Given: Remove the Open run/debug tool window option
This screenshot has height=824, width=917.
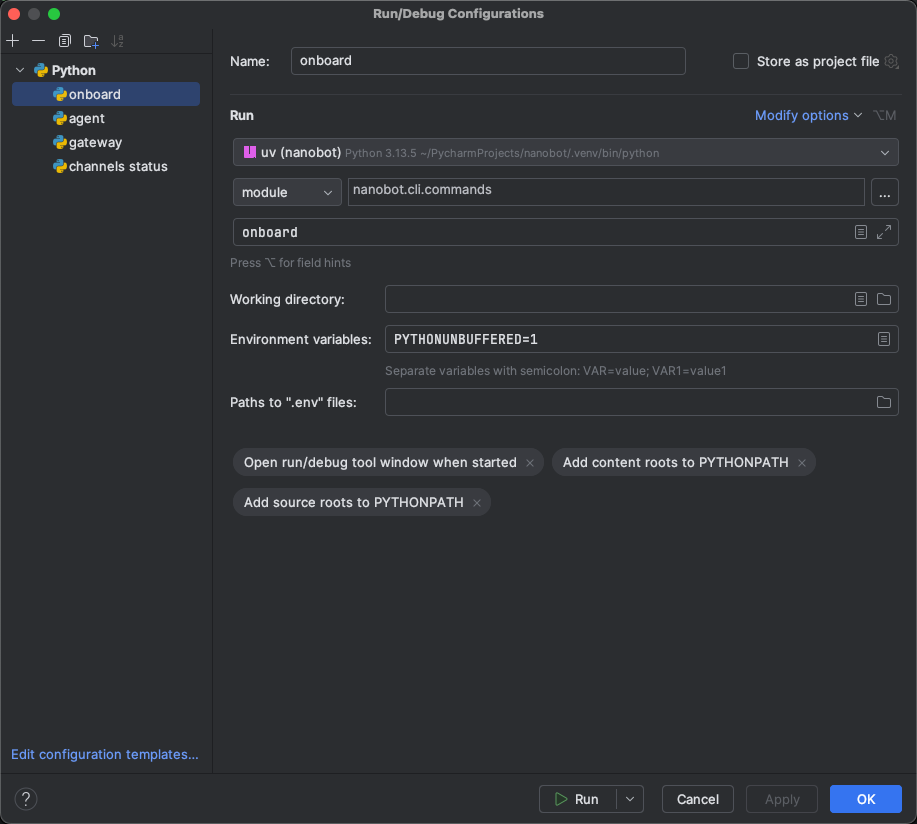Looking at the screenshot, I should coord(530,463).
